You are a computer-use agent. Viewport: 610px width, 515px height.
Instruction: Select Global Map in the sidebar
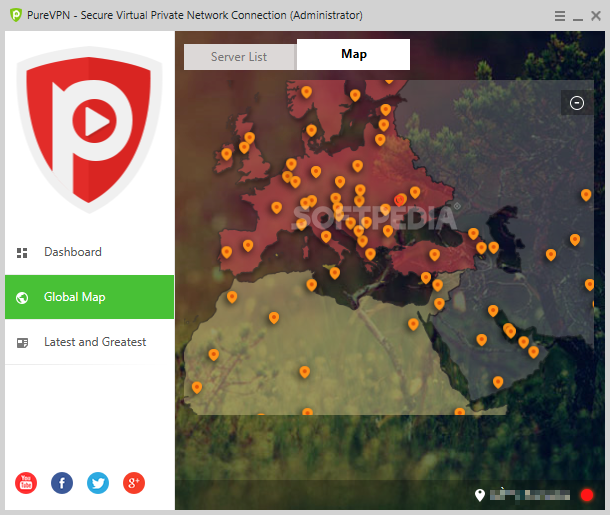click(89, 297)
